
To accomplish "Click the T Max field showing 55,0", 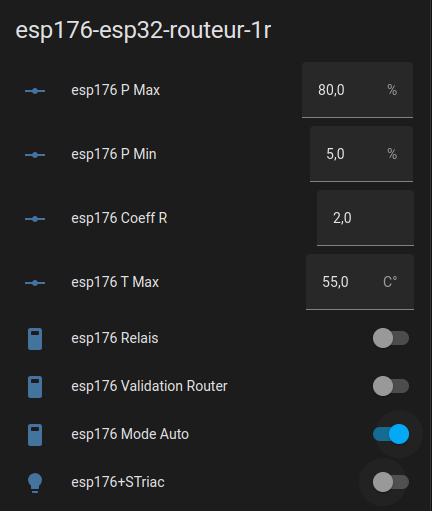I will click(x=360, y=282).
